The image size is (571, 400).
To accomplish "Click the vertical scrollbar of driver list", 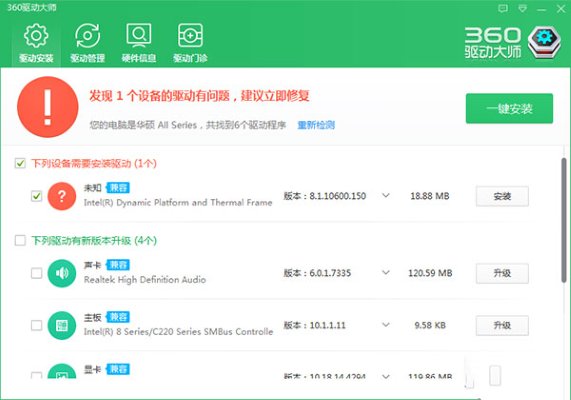I will pyautogui.click(x=563, y=220).
